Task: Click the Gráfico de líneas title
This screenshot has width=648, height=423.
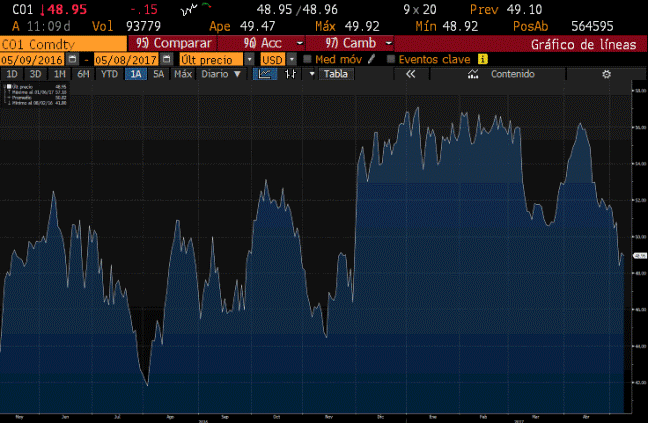Action: 583,44
